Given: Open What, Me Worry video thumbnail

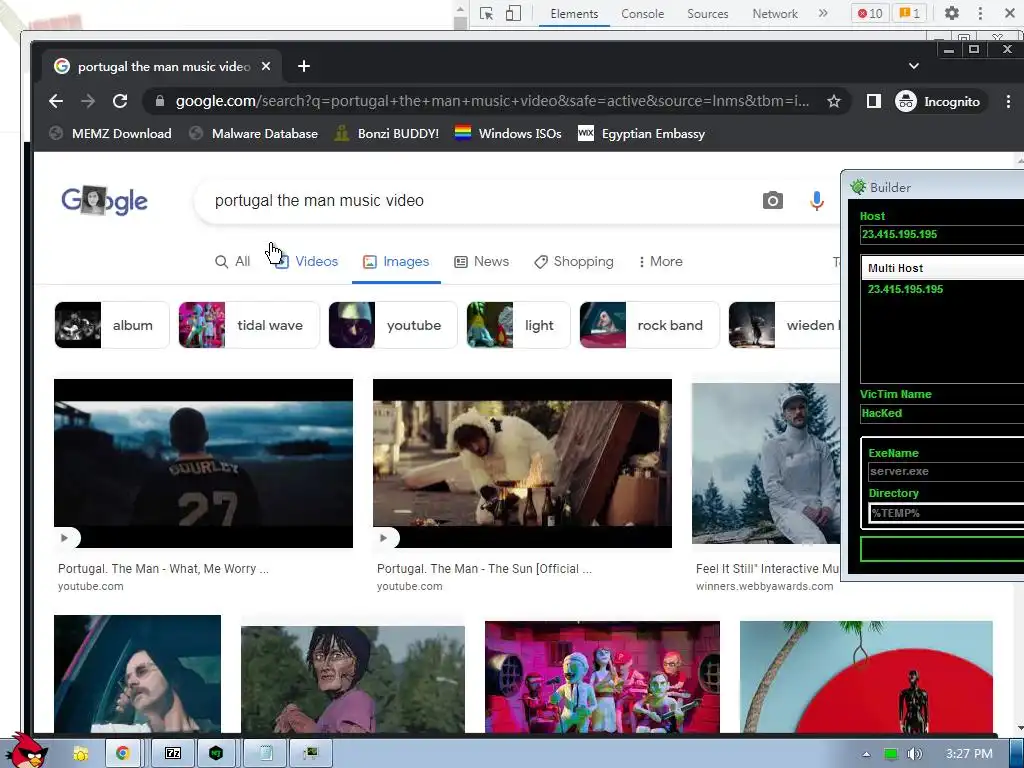Looking at the screenshot, I should pyautogui.click(x=203, y=464).
